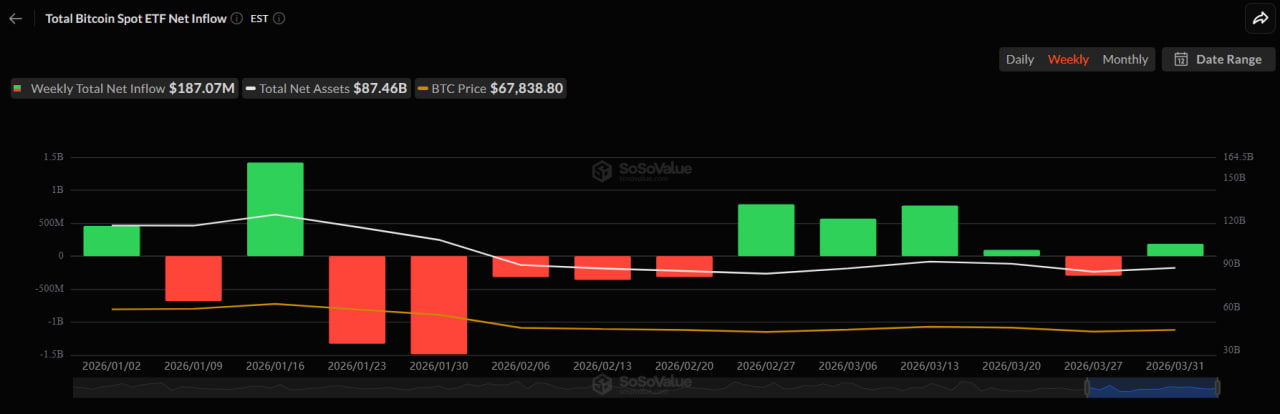This screenshot has width=1280, height=414.
Task: Click the largest red bar for 2026/01/30
Action: 439,304
